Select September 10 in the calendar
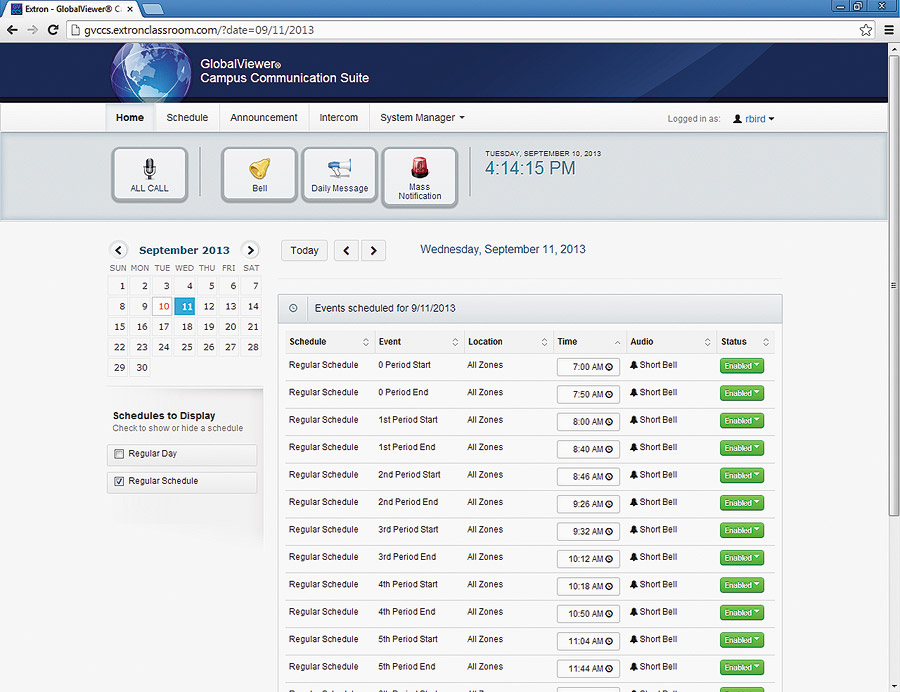 tap(164, 306)
